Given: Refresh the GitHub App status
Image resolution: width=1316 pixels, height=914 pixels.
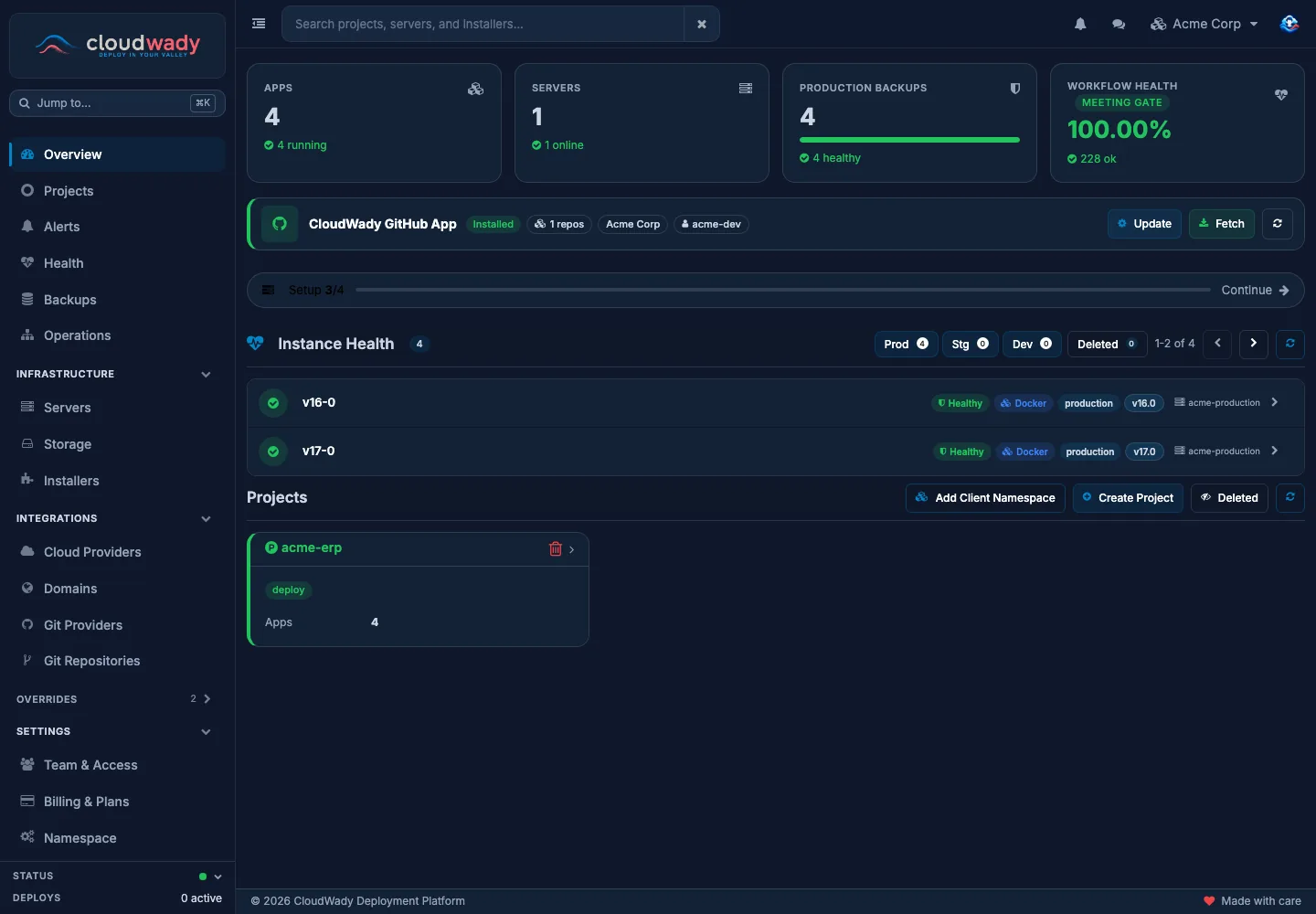Looking at the screenshot, I should click(x=1278, y=224).
